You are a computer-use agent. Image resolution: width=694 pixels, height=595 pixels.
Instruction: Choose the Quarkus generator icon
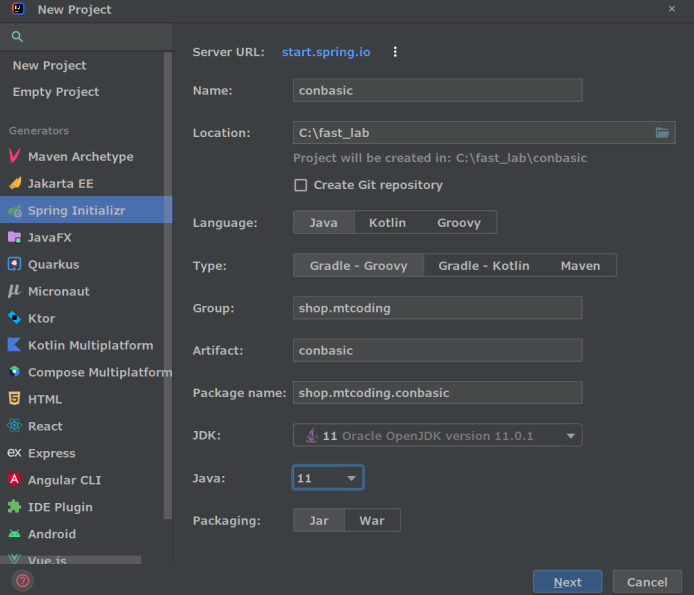[x=15, y=264]
